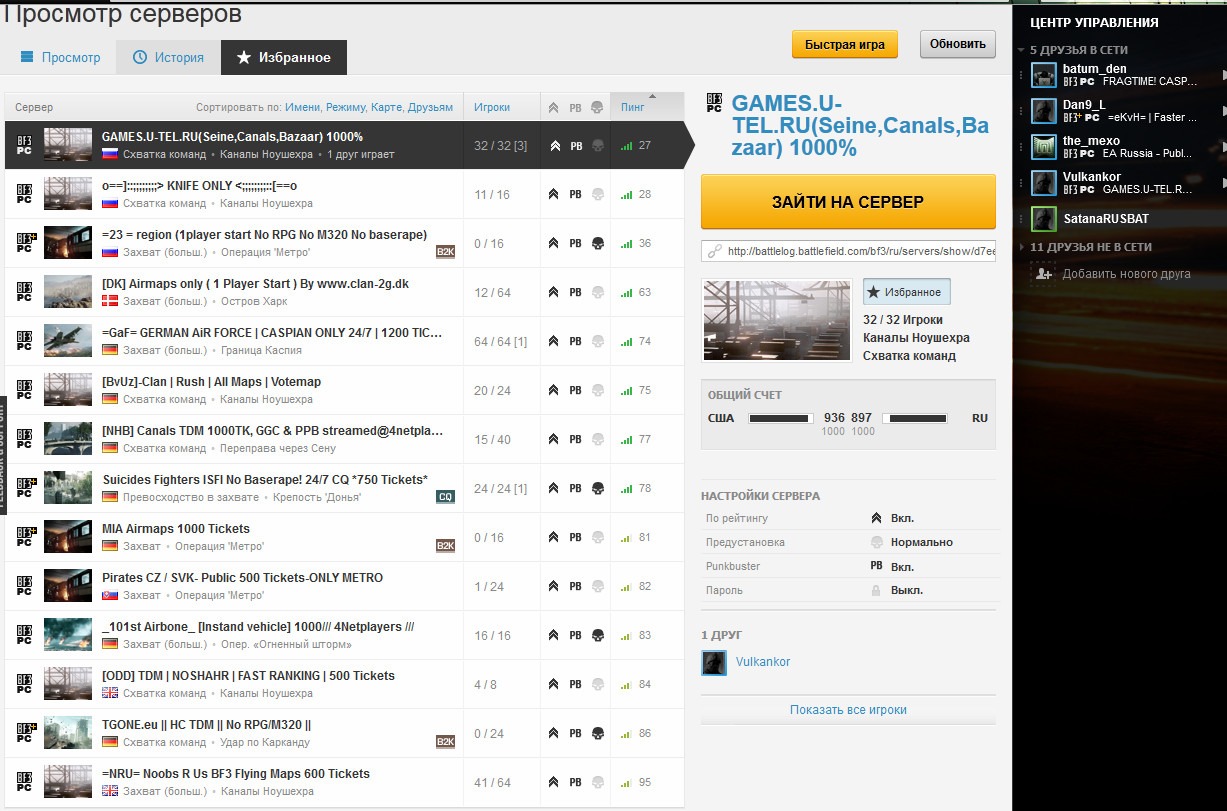Open SatanaRUSBAT's avatar in friends list
Screen dimensions: 1227x811
click(1044, 218)
